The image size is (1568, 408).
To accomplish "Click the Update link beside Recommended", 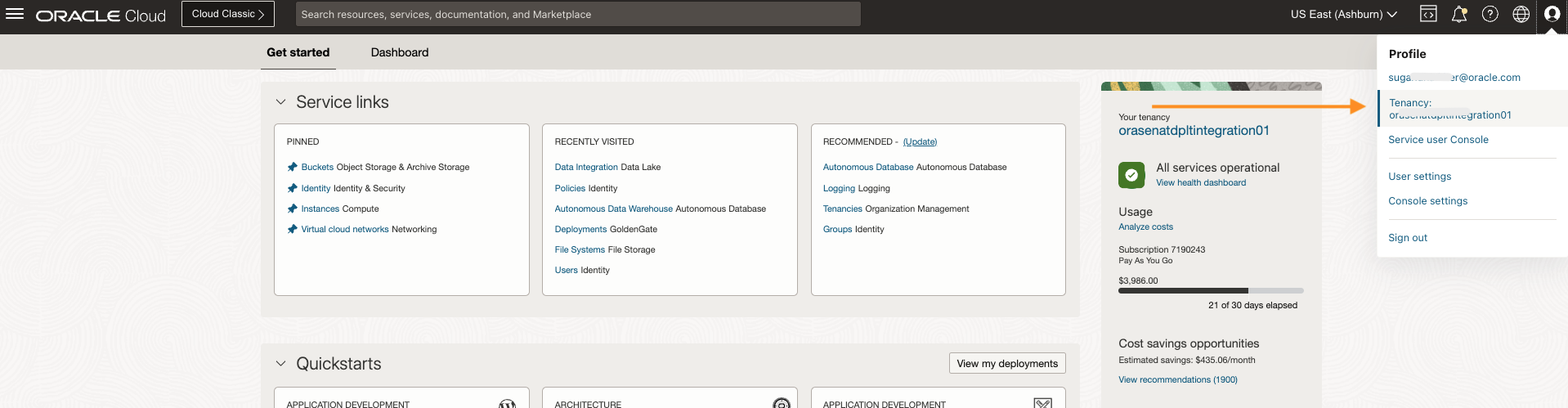I will tap(920, 142).
